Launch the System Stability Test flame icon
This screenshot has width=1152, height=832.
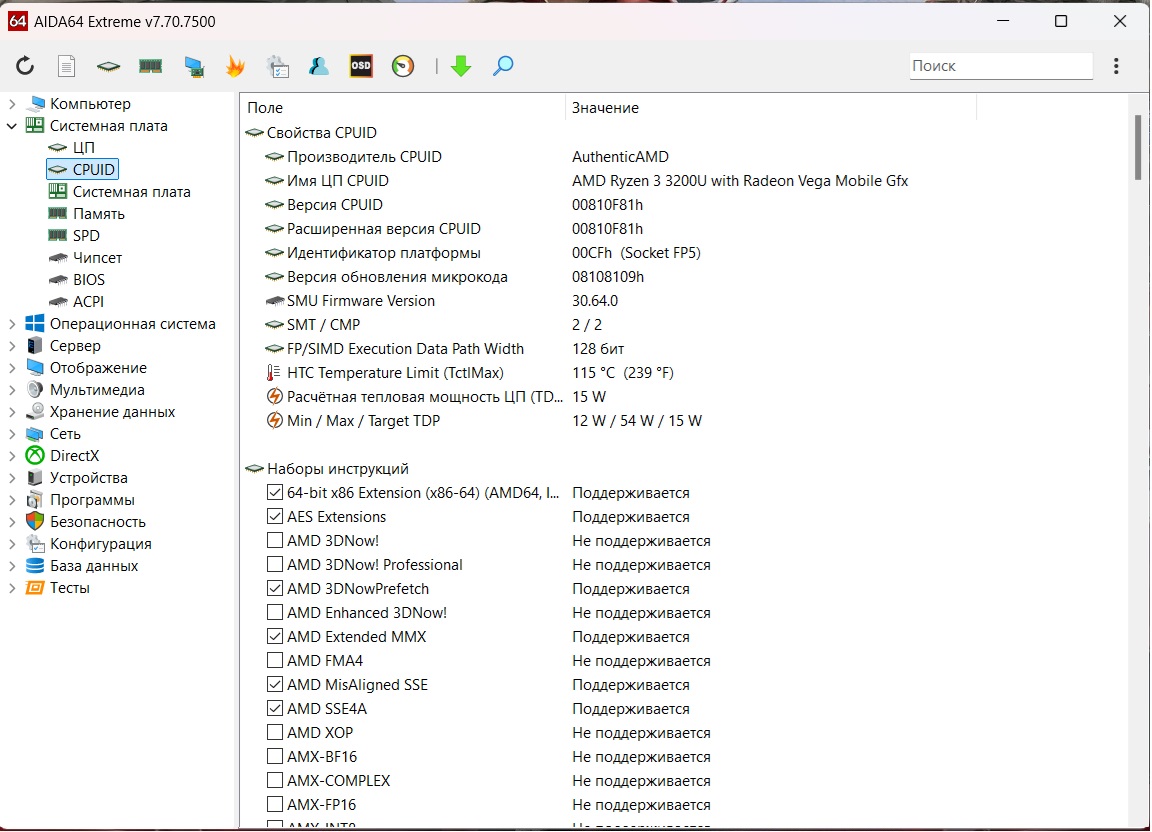coord(235,66)
